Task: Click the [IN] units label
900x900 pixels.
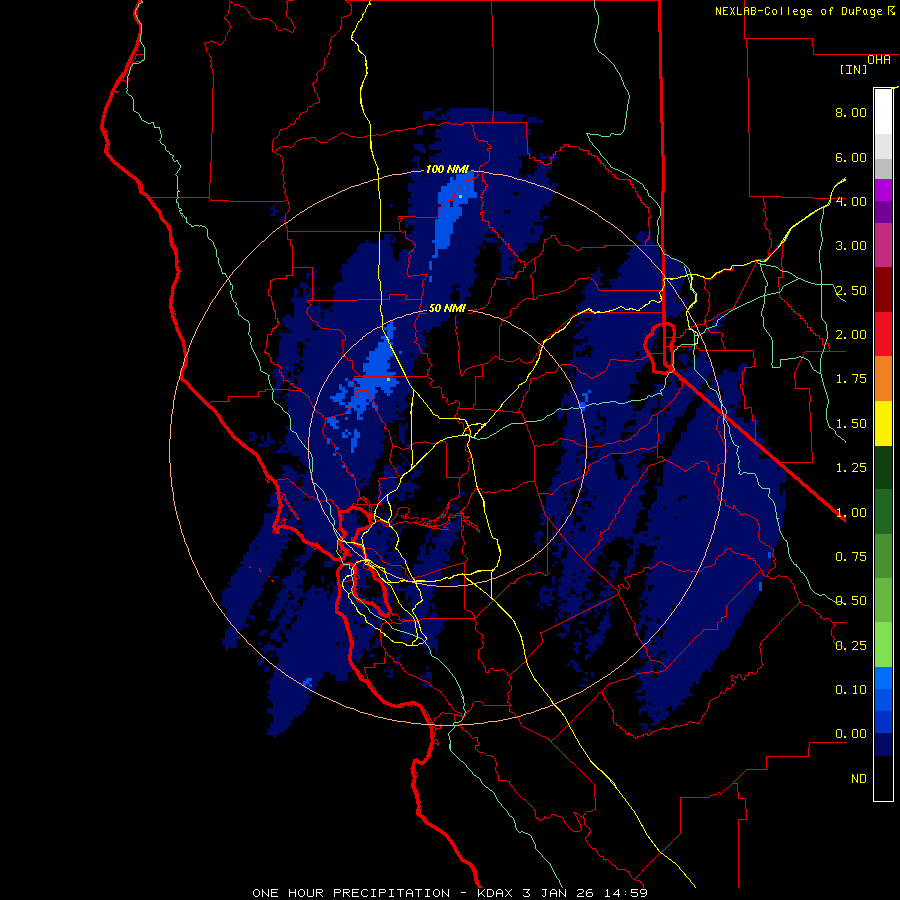Action: [x=853, y=69]
